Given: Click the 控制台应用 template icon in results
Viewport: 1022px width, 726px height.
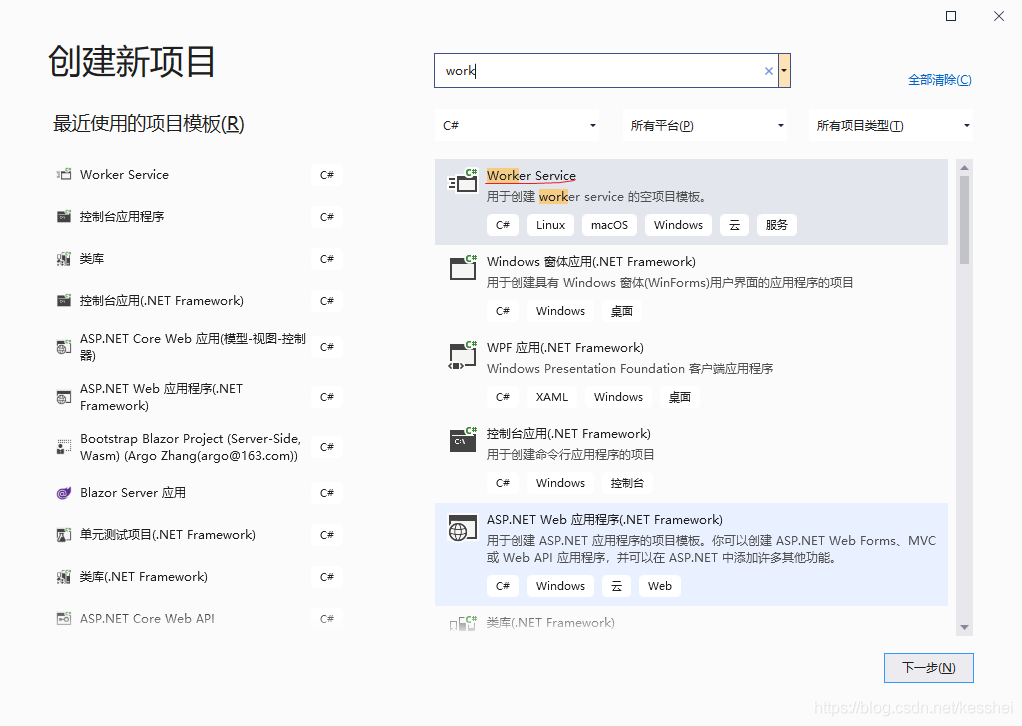Looking at the screenshot, I should click(463, 440).
